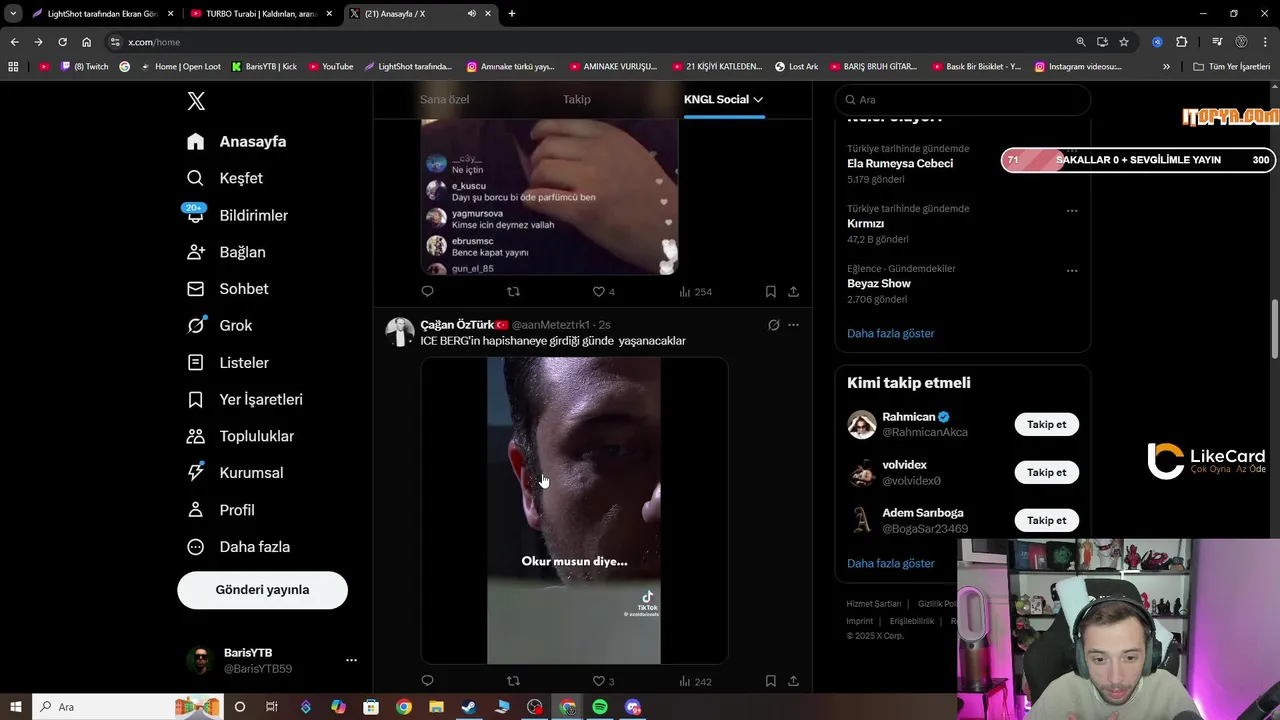Bookmark this page with star icon
This screenshot has height=720, width=1280.
coord(1124,42)
